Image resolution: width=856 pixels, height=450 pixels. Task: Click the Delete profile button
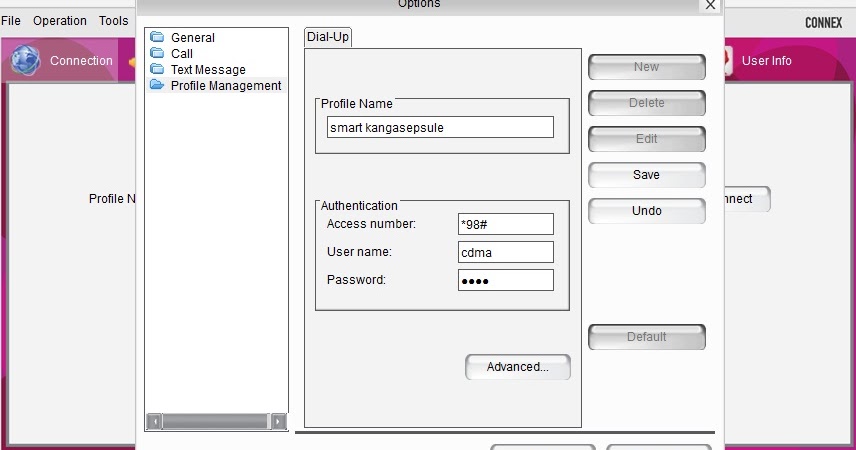tap(646, 103)
